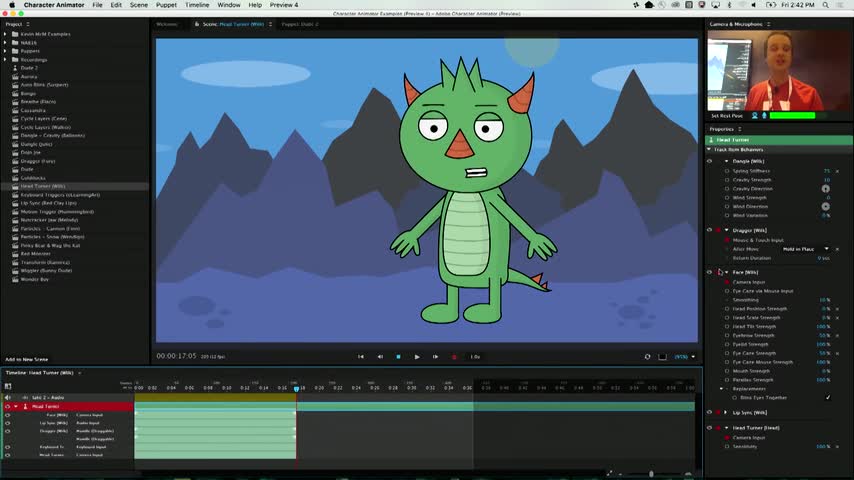
Task: Click the 00:00:17:05 timecode field
Action: click(176, 356)
